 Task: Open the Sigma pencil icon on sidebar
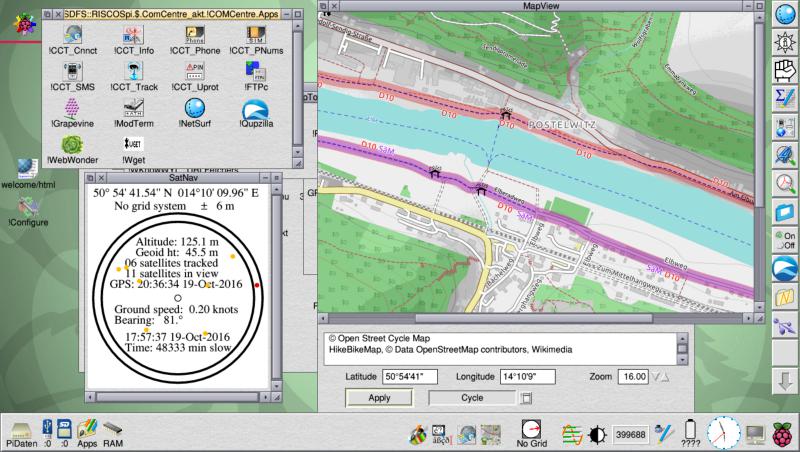click(x=785, y=98)
